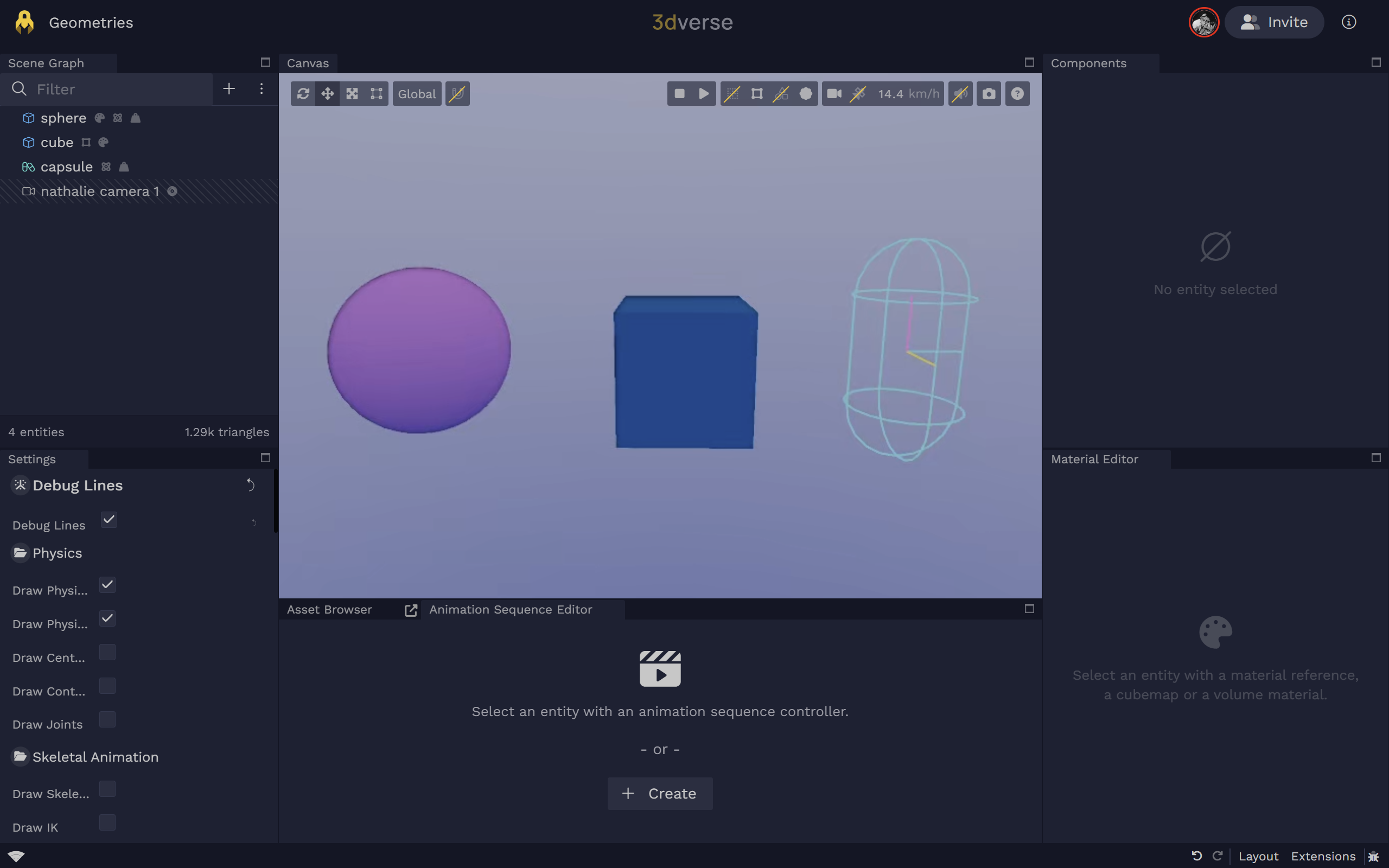Redo the action in status bar
The image size is (1389, 868).
(x=1218, y=856)
